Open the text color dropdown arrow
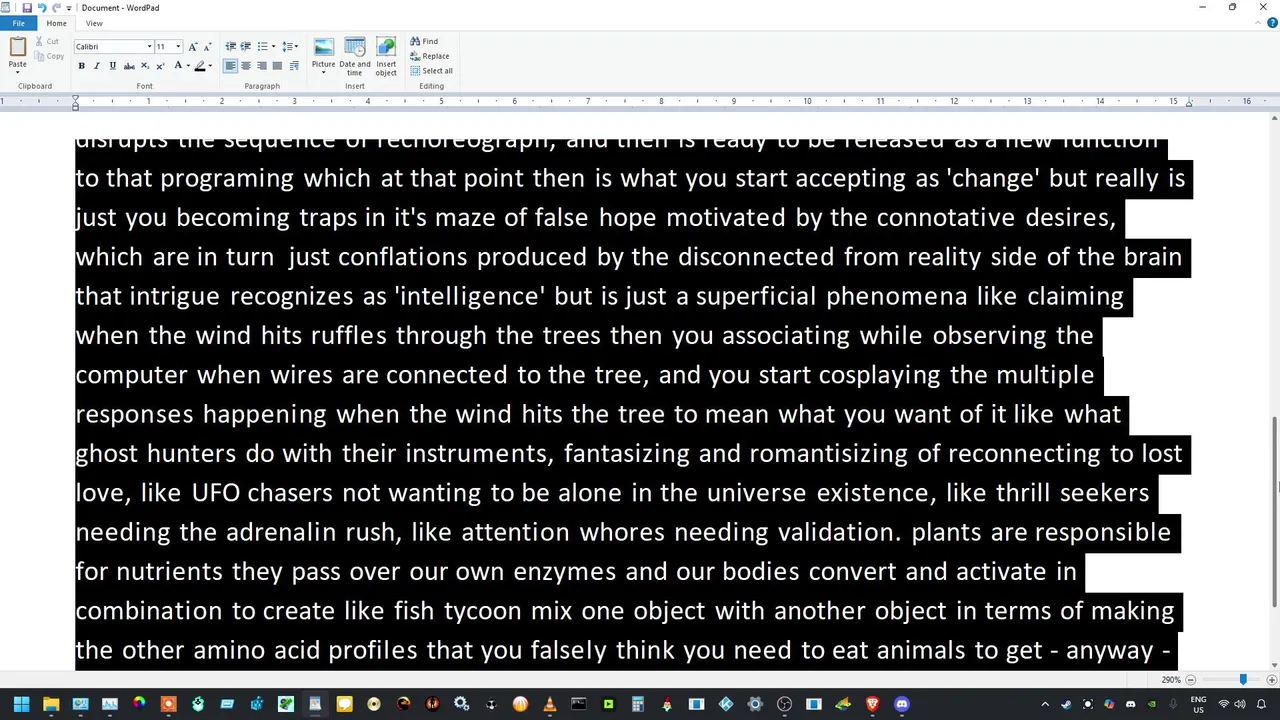Viewport: 1280px width, 720px height. pyautogui.click(x=187, y=66)
